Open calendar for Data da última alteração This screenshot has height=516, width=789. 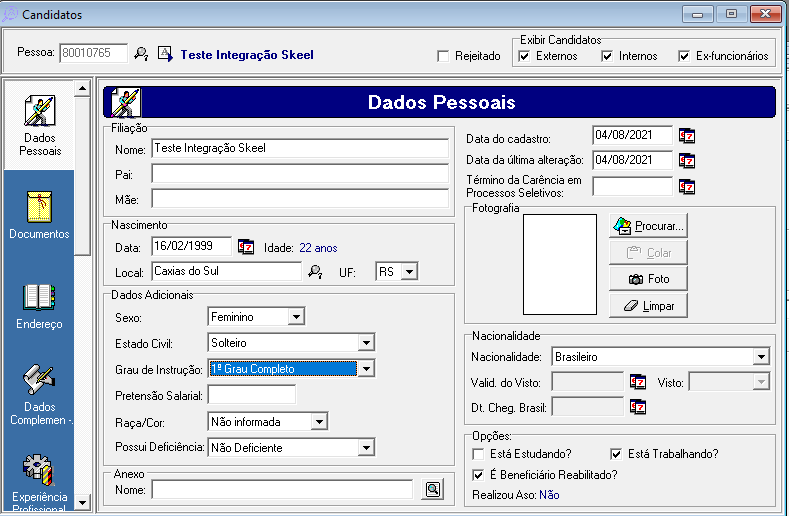tap(687, 160)
